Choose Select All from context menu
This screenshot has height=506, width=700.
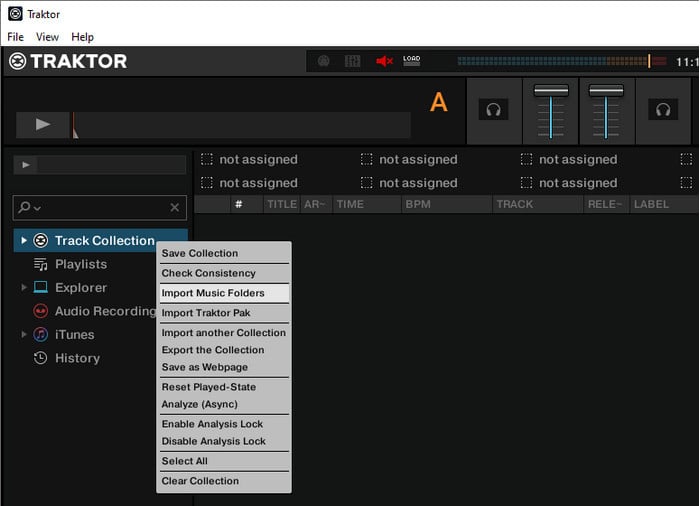tap(224, 461)
